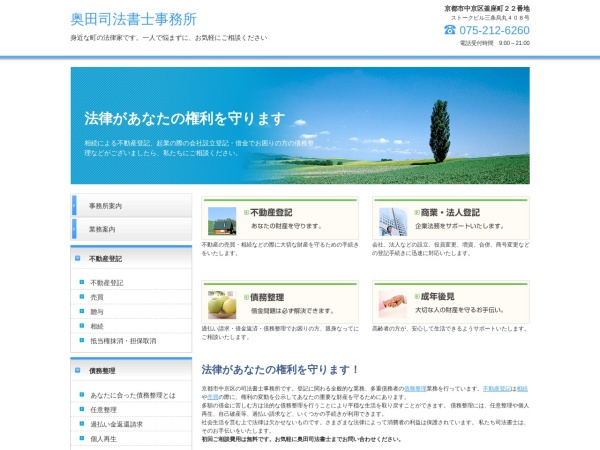Follow the inline 不動産登記 link in the body paragraph
Viewport: 600px width, 450px height.
click(497, 388)
